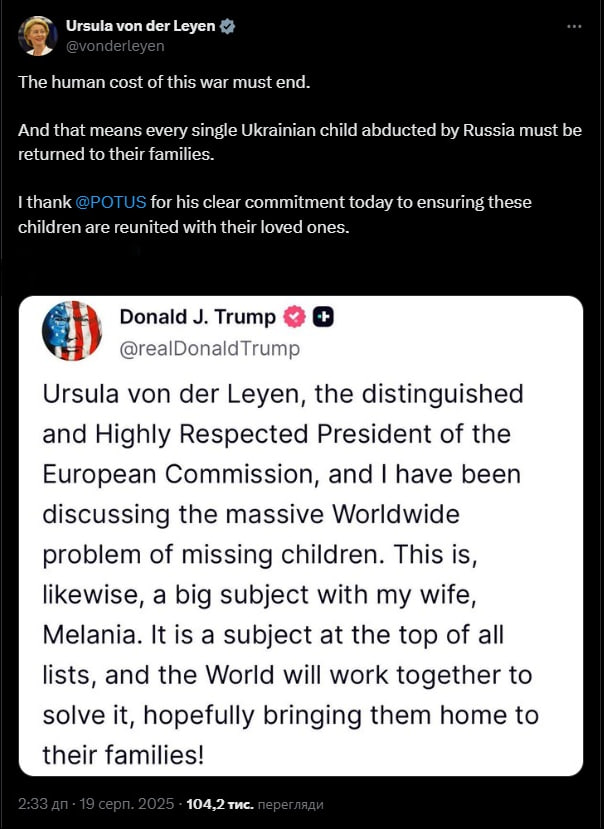Click the 'Donald J. Trump' name in the image
This screenshot has width=604, height=829.
[197, 317]
